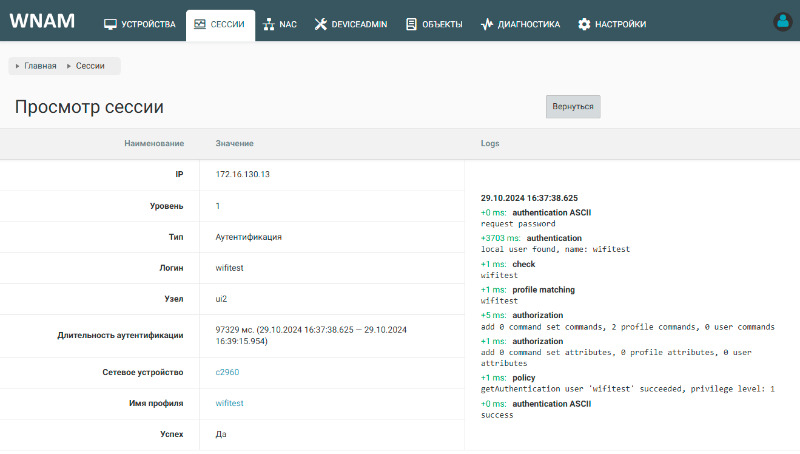Open the Сессии tab label
Viewport: 800px width, 454px height.
pyautogui.click(x=228, y=24)
